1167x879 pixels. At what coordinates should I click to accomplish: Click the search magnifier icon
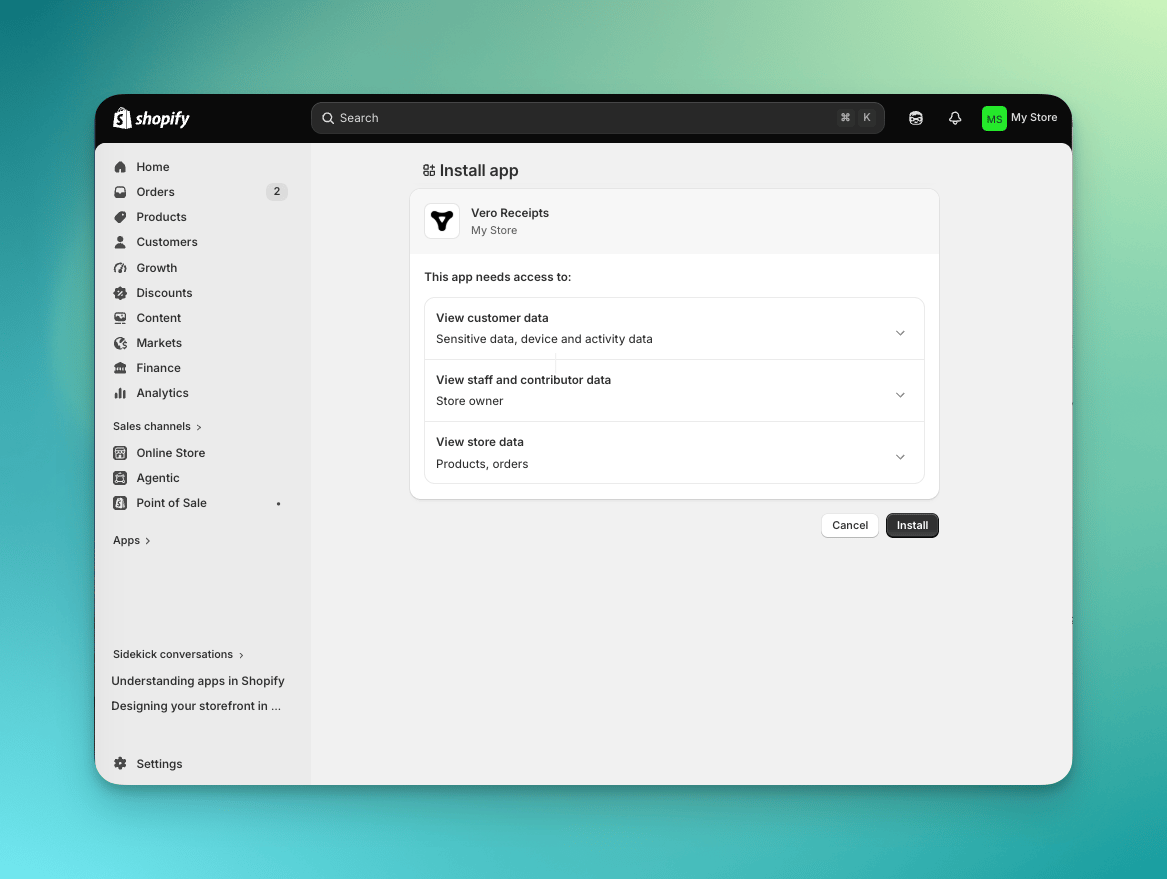[x=327, y=118]
